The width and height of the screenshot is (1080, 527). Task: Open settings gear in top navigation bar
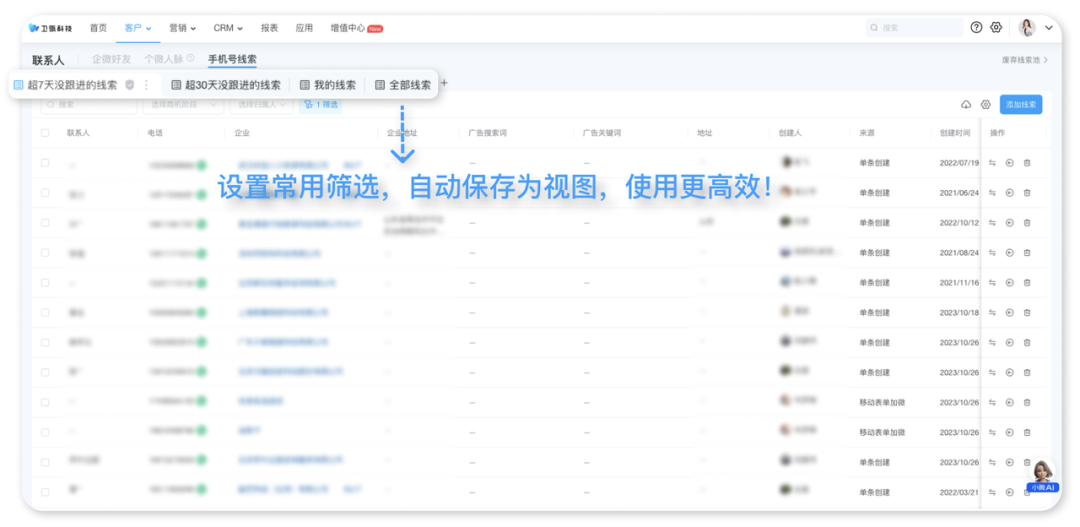click(x=996, y=28)
